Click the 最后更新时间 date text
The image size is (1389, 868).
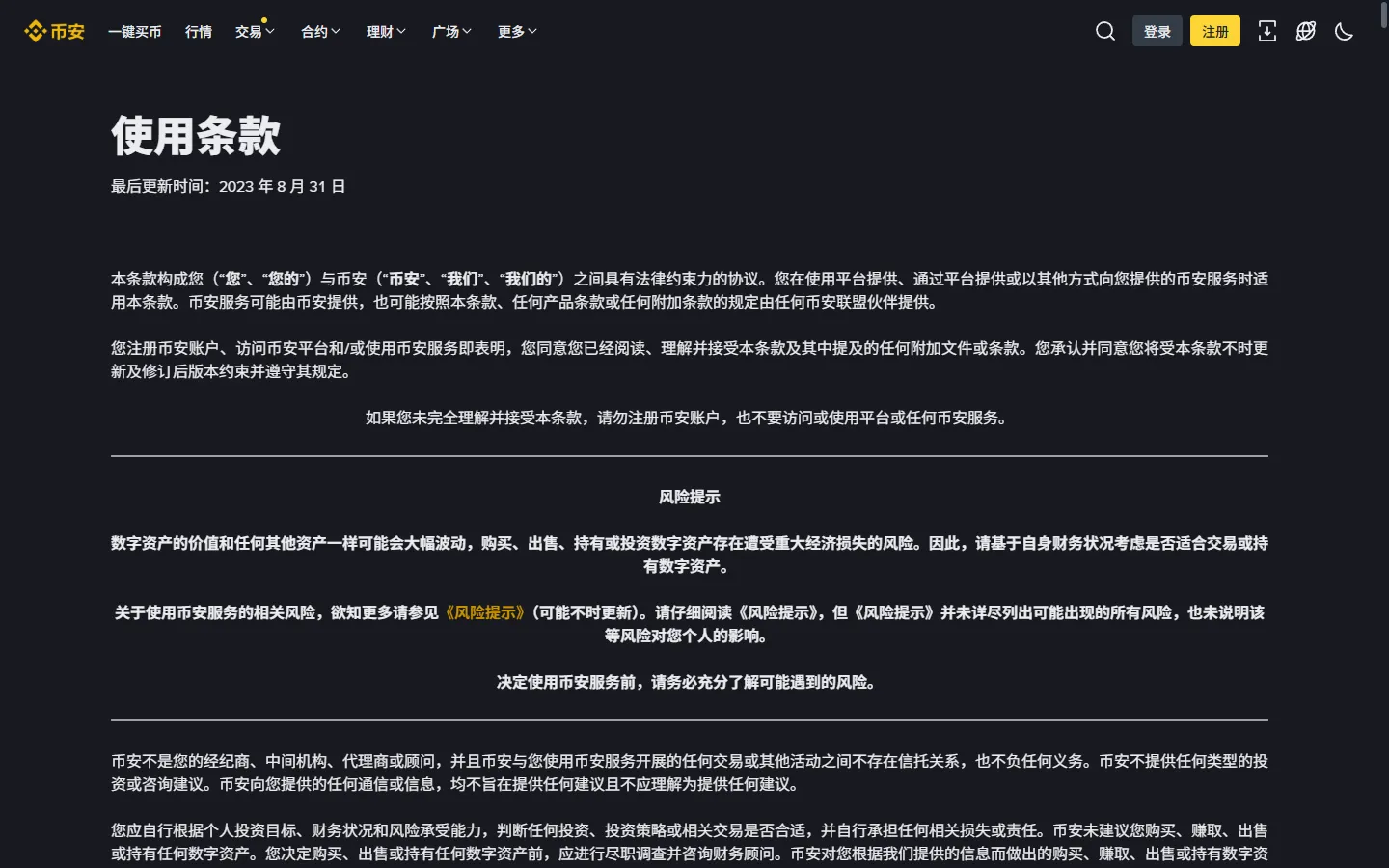click(x=229, y=186)
